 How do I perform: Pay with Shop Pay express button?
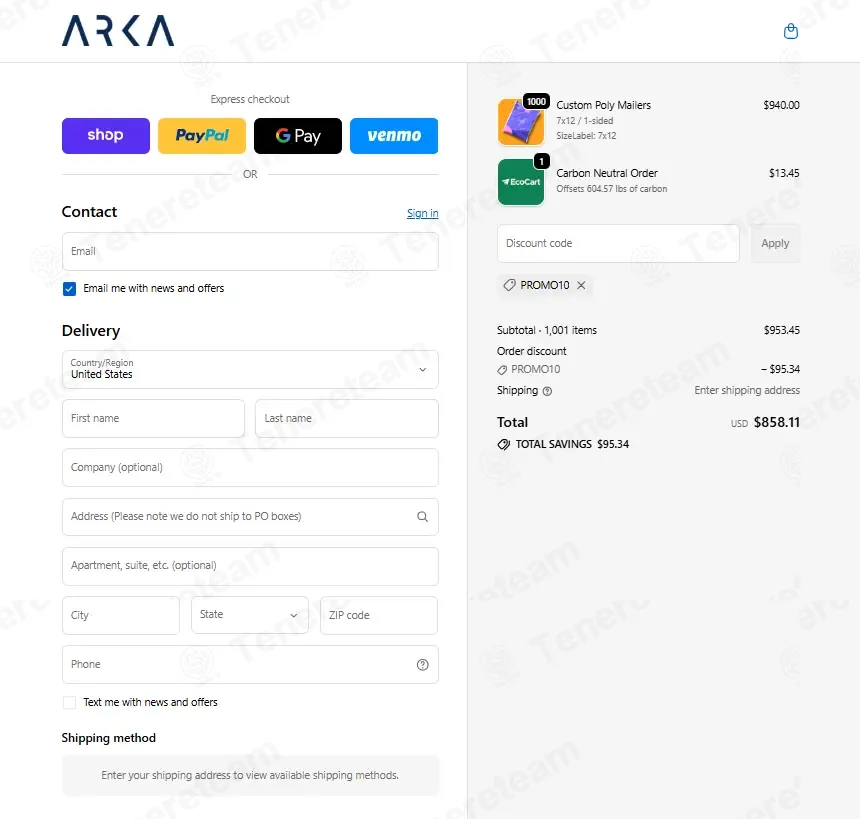click(106, 135)
